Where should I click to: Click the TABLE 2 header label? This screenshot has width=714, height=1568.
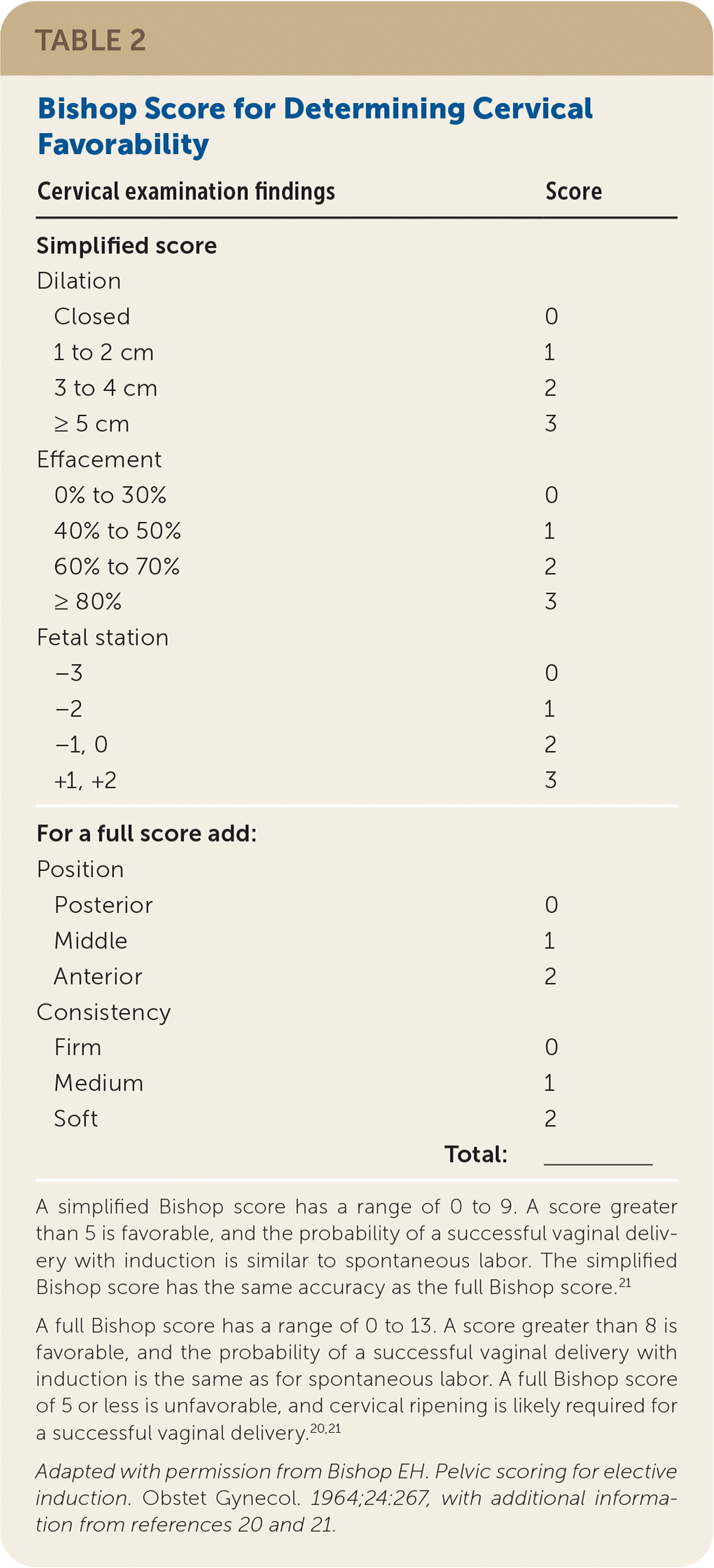(90, 40)
